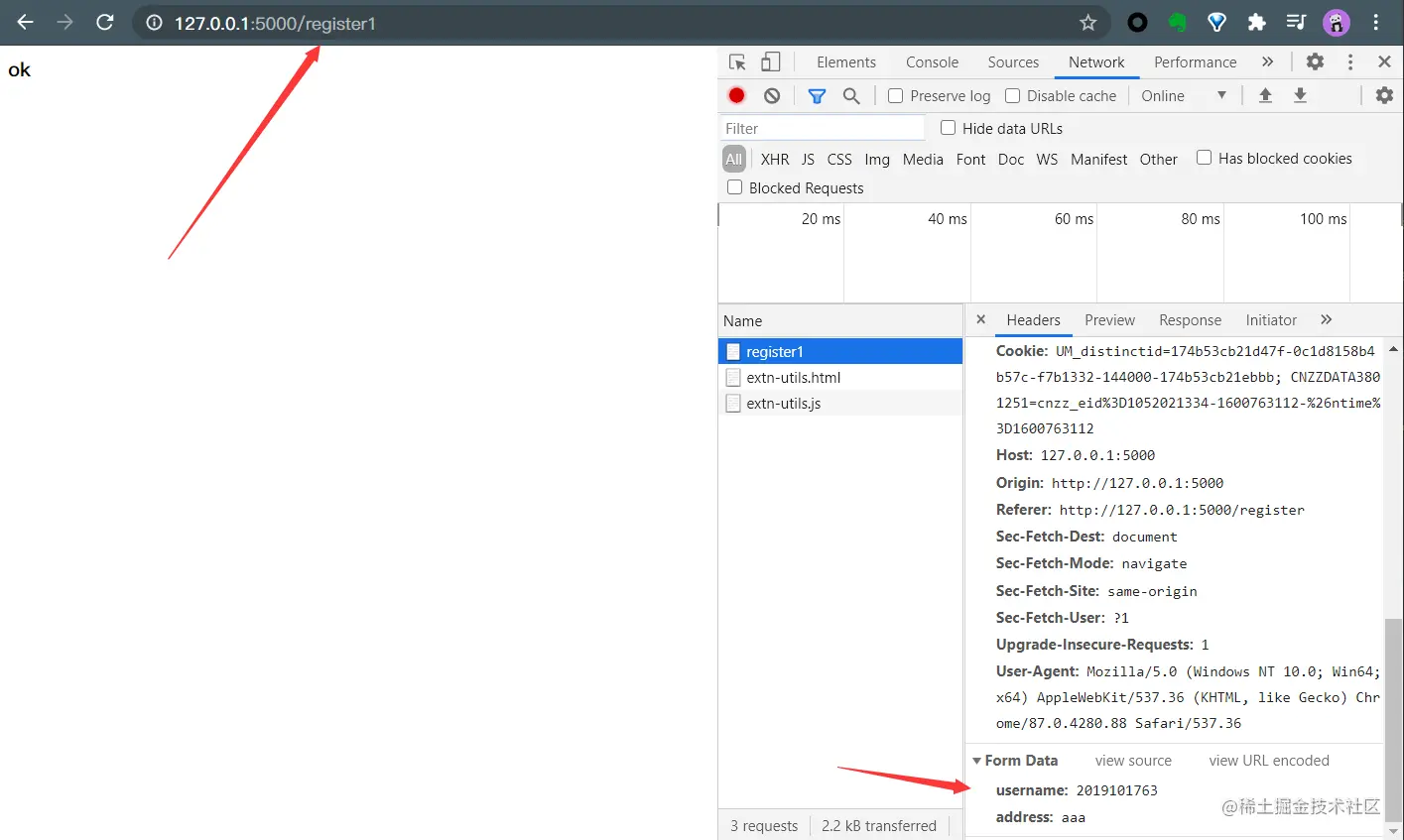Select the extn-utils.html request row
Viewport: 1404px width, 840px height.
[840, 377]
